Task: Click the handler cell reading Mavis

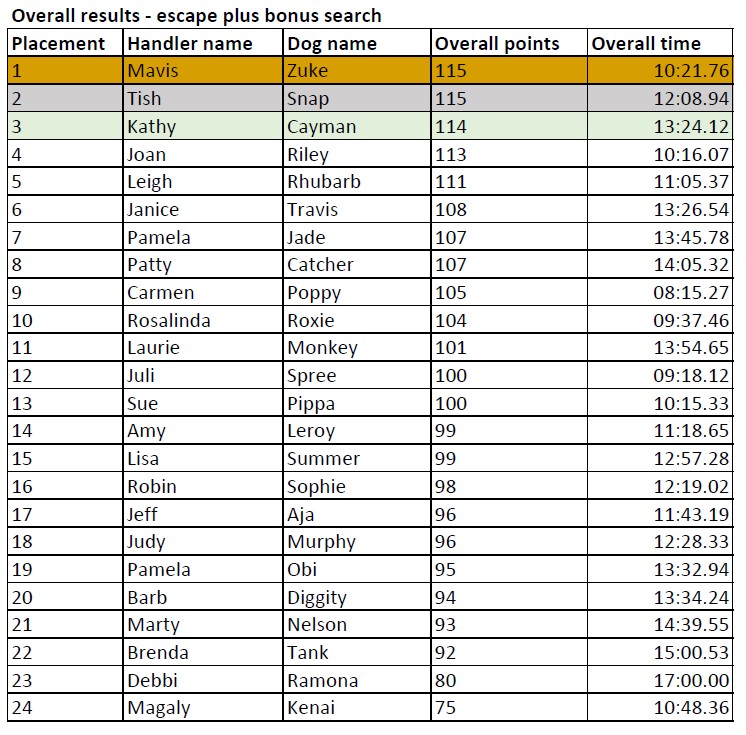Action: click(x=203, y=71)
